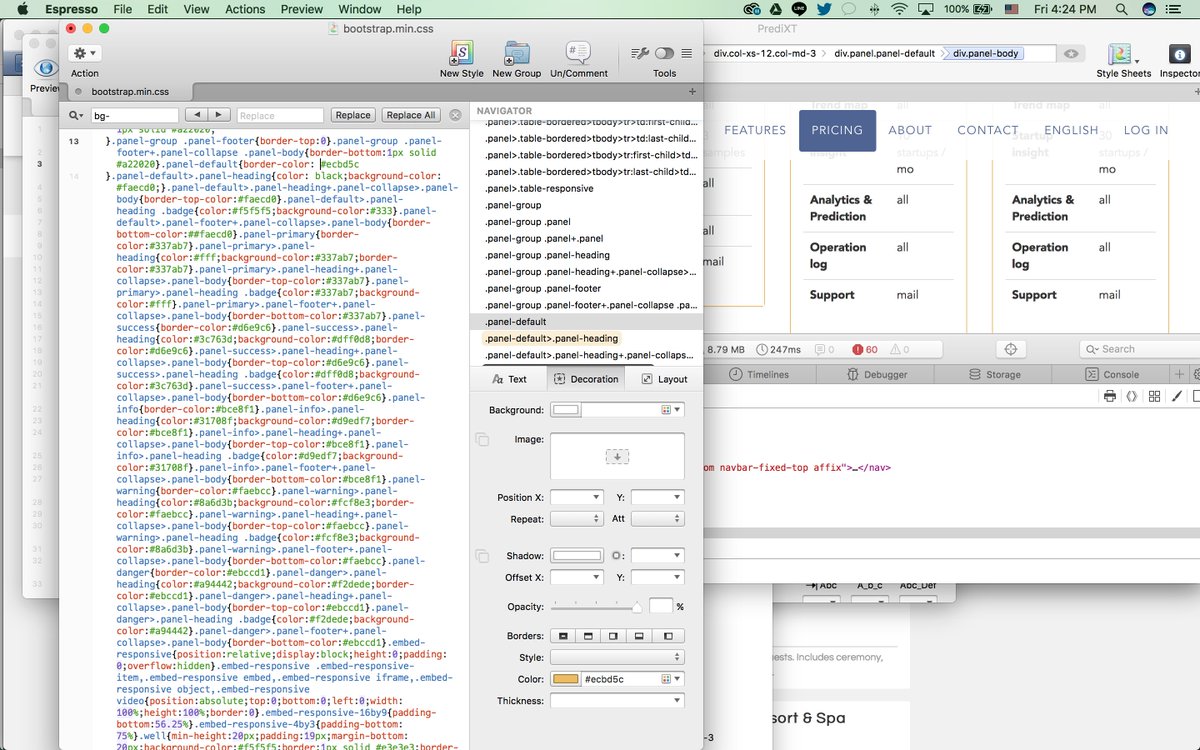Click the Opacity percent field
Image resolution: width=1200 pixels, height=750 pixels.
(661, 606)
